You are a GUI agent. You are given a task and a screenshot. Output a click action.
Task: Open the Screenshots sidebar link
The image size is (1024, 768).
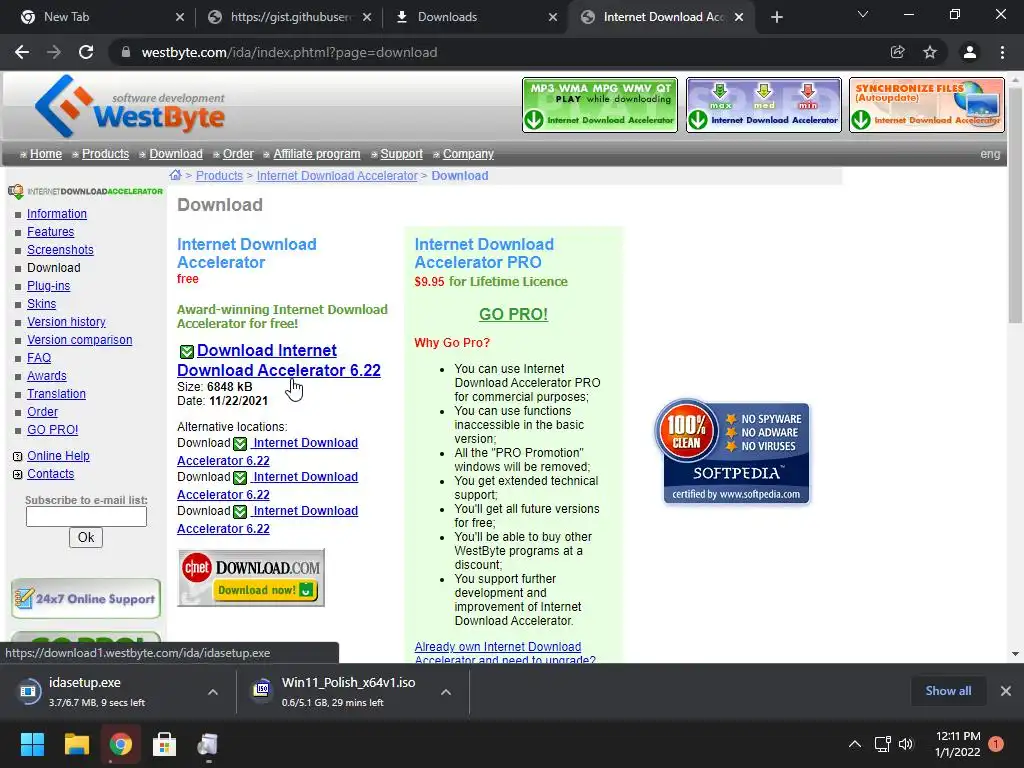(60, 249)
